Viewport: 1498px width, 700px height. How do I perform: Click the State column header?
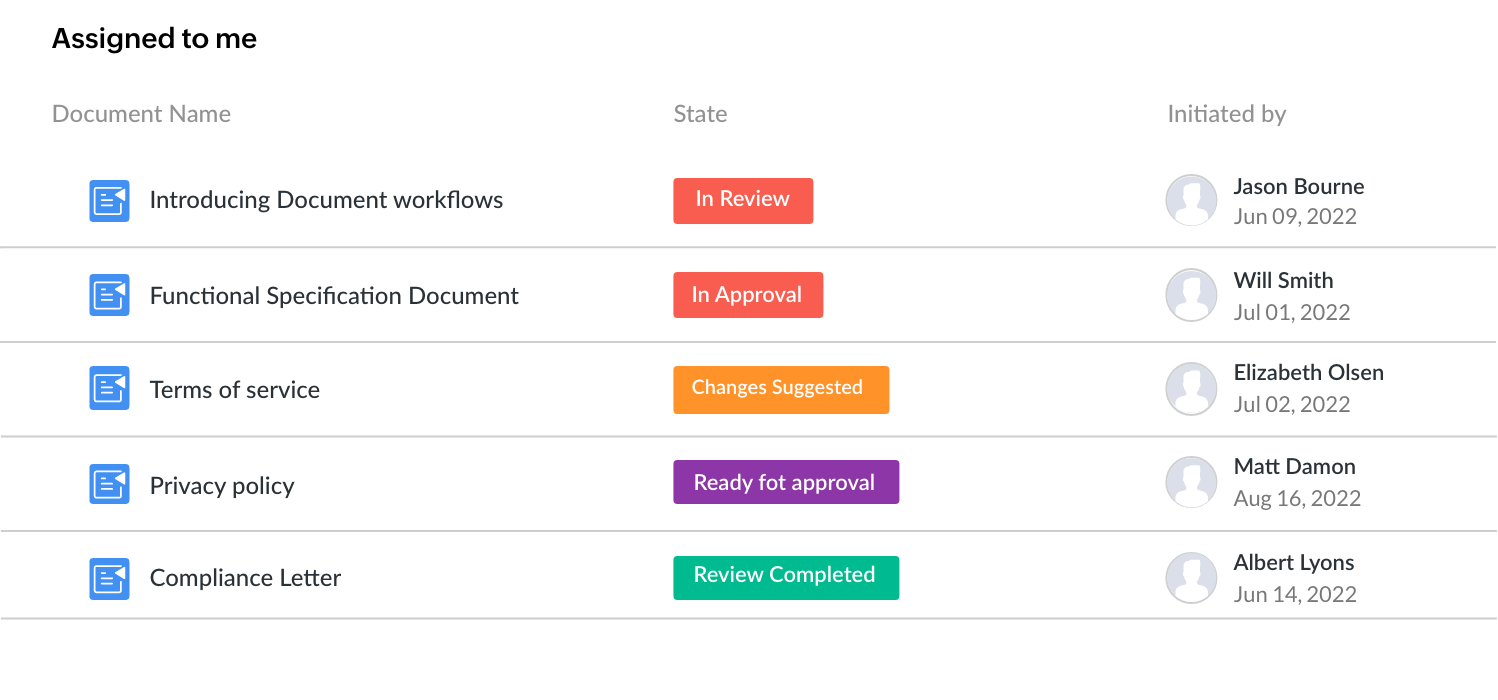(x=700, y=113)
